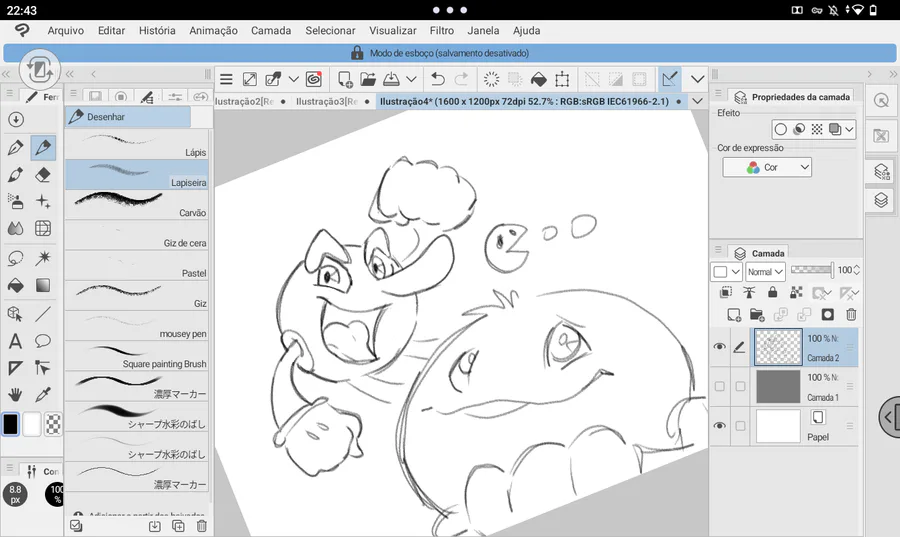
Task: Select the Lasso selection tool
Action: point(15,259)
